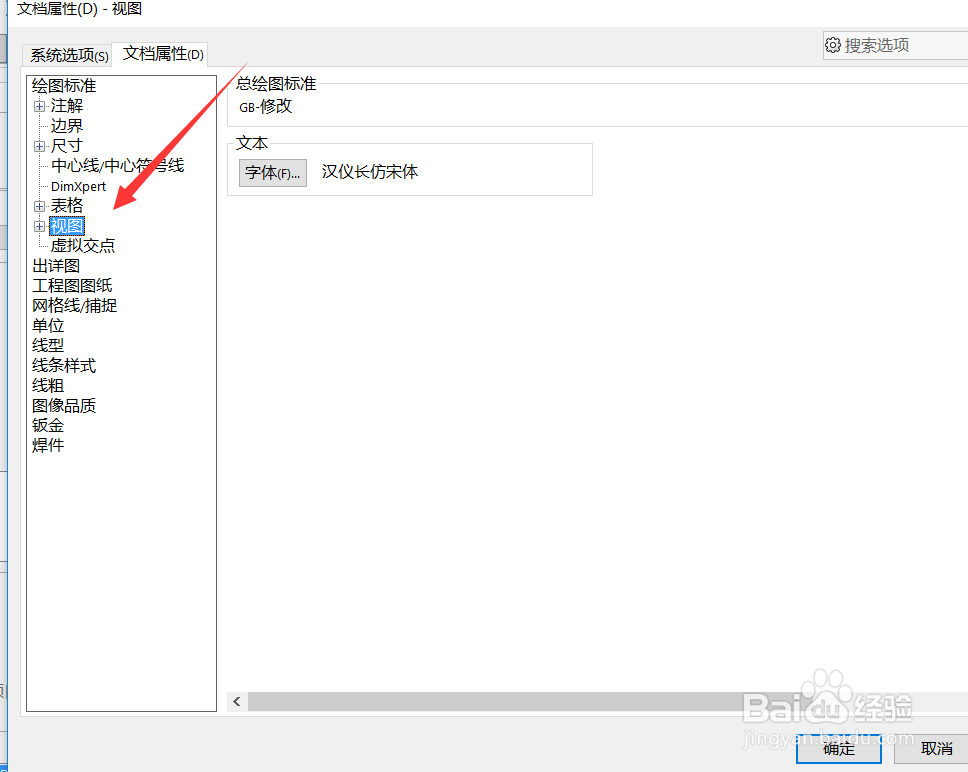Click the 汉仪长仿宋体 font name text
Image resolution: width=968 pixels, height=772 pixels.
pos(370,172)
